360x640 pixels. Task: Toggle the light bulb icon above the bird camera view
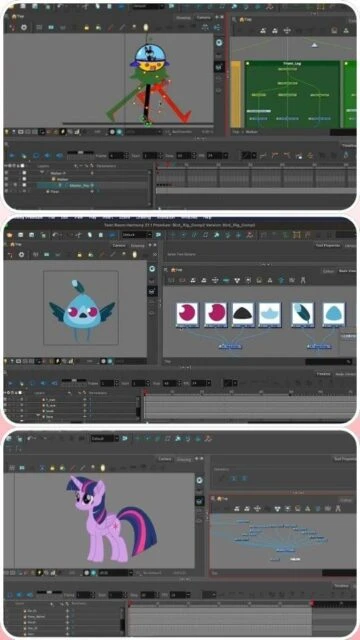pos(134,255)
